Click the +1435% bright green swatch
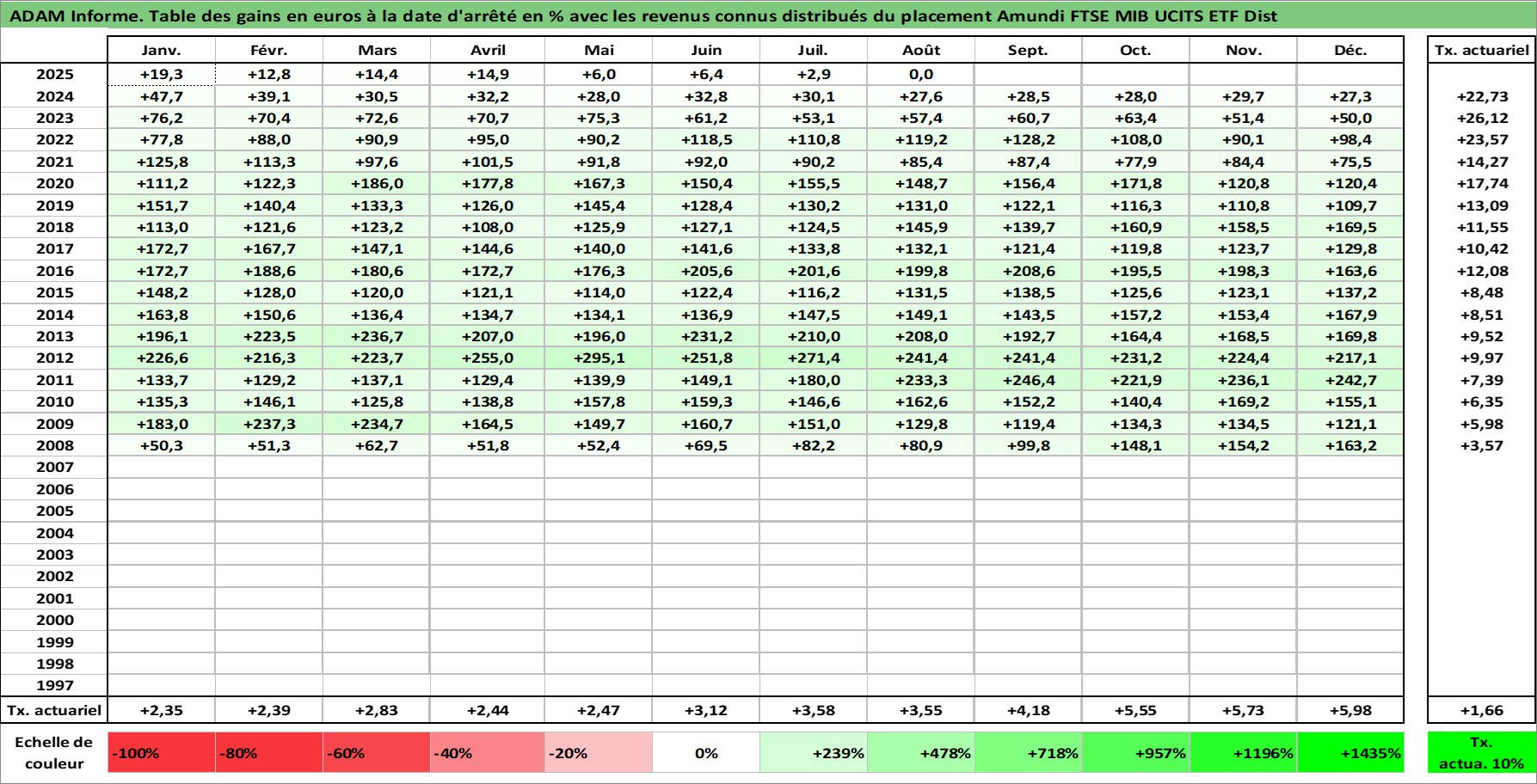1537x784 pixels. tap(1350, 753)
